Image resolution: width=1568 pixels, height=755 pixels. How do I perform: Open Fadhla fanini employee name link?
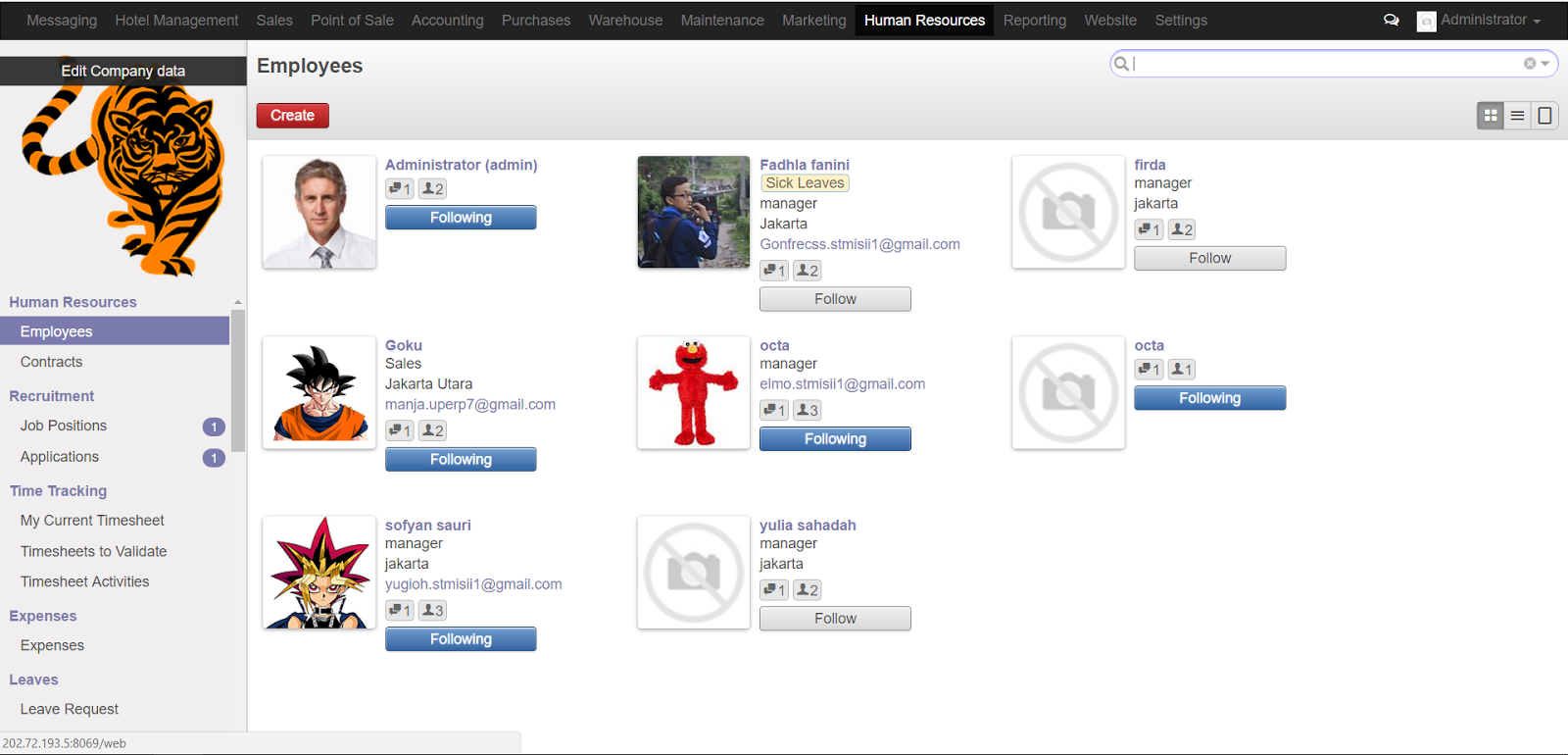coord(804,165)
